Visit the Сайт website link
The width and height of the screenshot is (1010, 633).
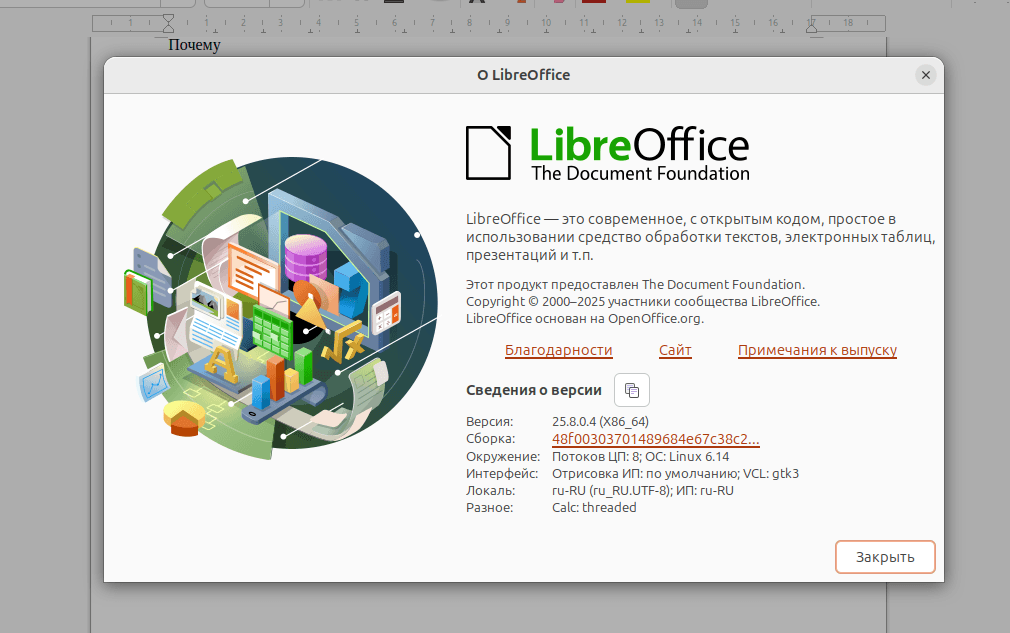pos(675,350)
